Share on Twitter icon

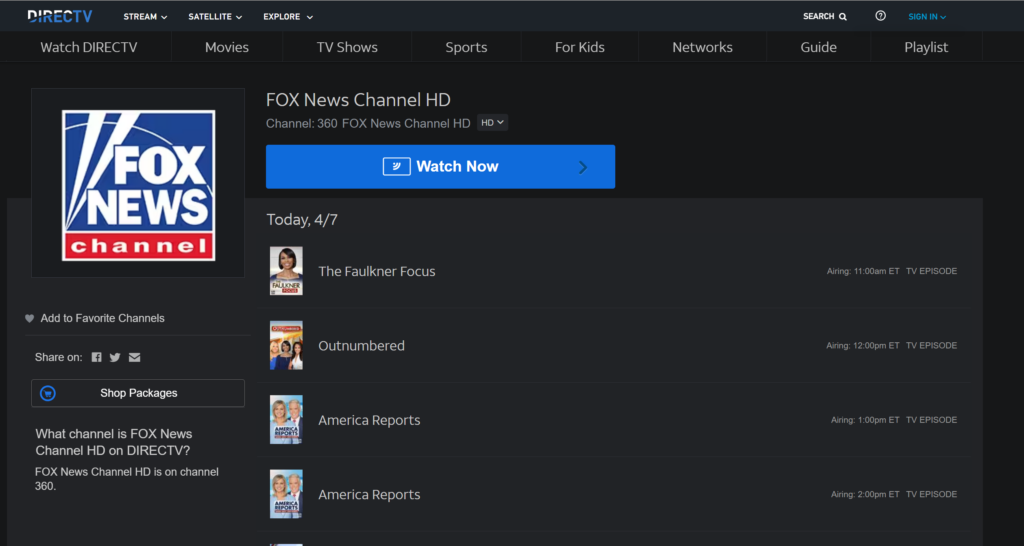[x=115, y=357]
